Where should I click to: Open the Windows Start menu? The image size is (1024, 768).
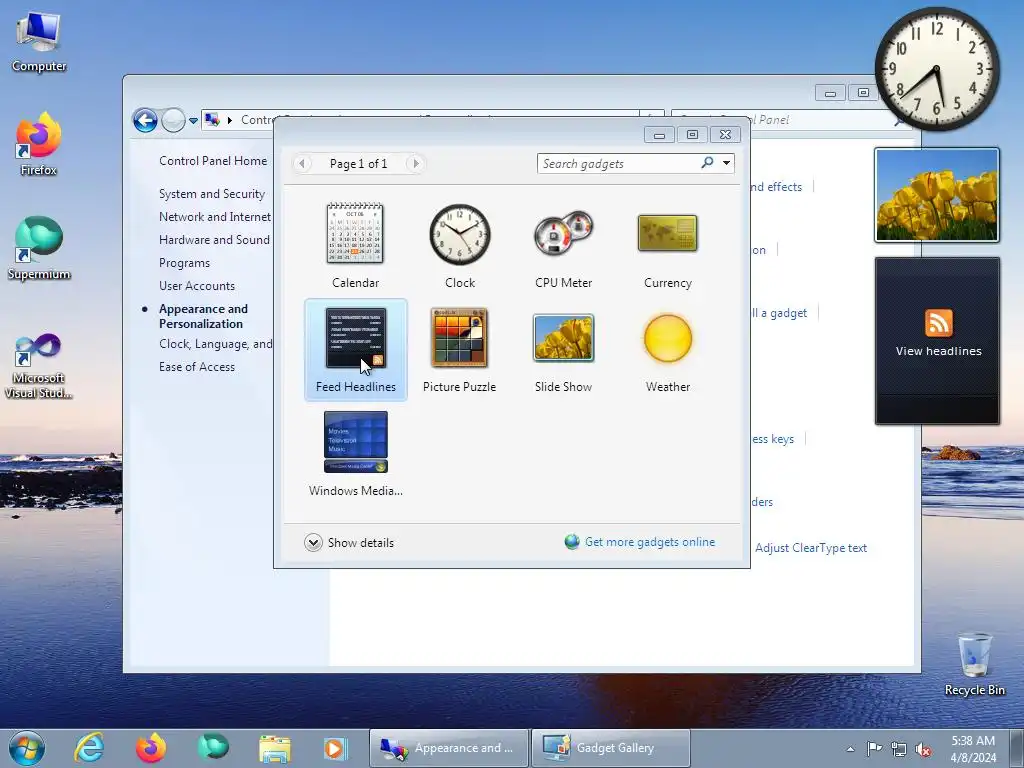coord(27,748)
